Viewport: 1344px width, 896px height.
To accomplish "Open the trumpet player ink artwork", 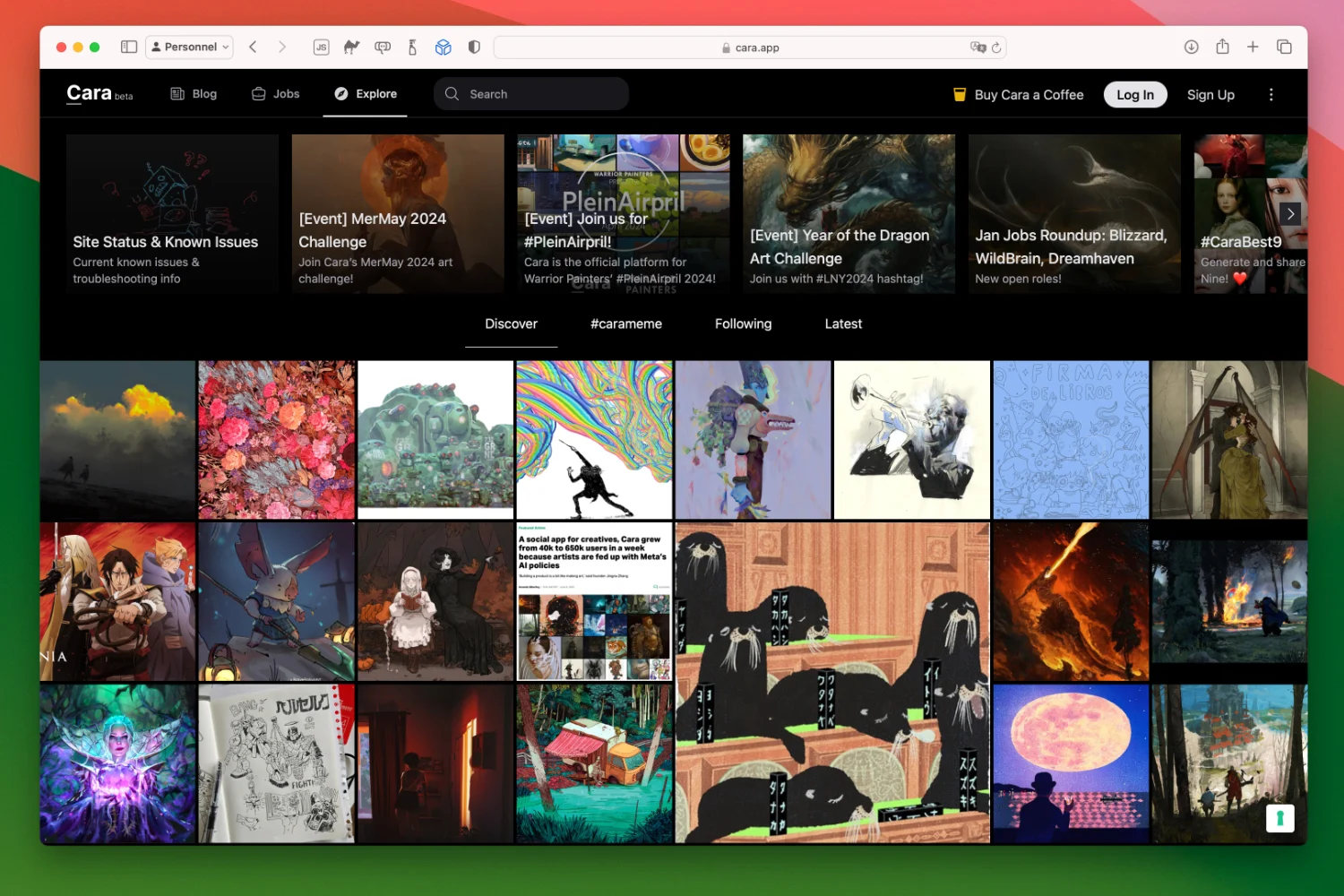I will pyautogui.click(x=912, y=440).
